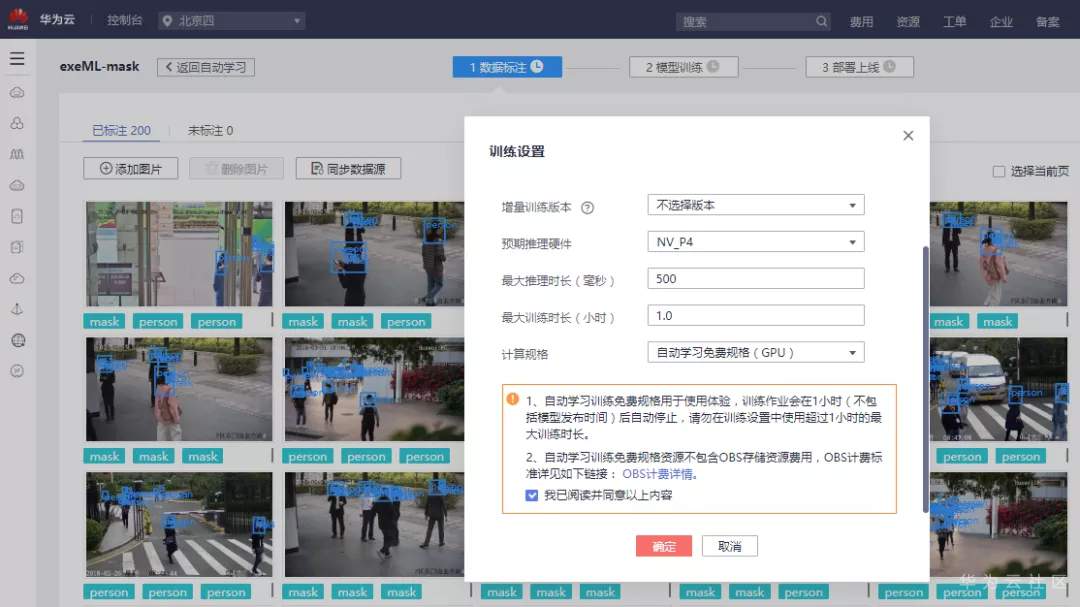Go to step 1 数据标注
The image size is (1080, 607).
click(x=507, y=67)
